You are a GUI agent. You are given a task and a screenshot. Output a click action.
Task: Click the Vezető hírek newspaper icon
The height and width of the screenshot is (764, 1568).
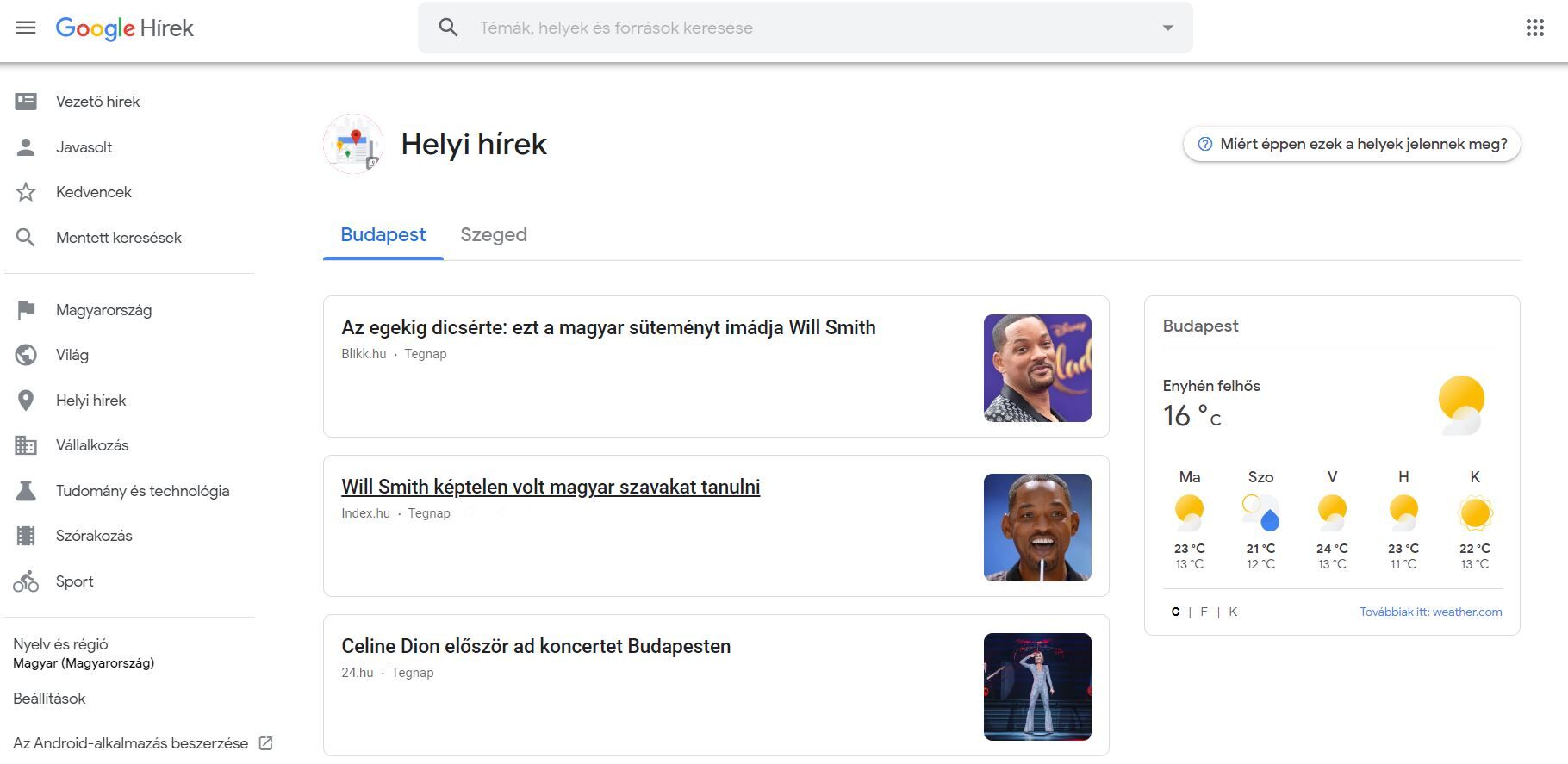[x=26, y=102]
